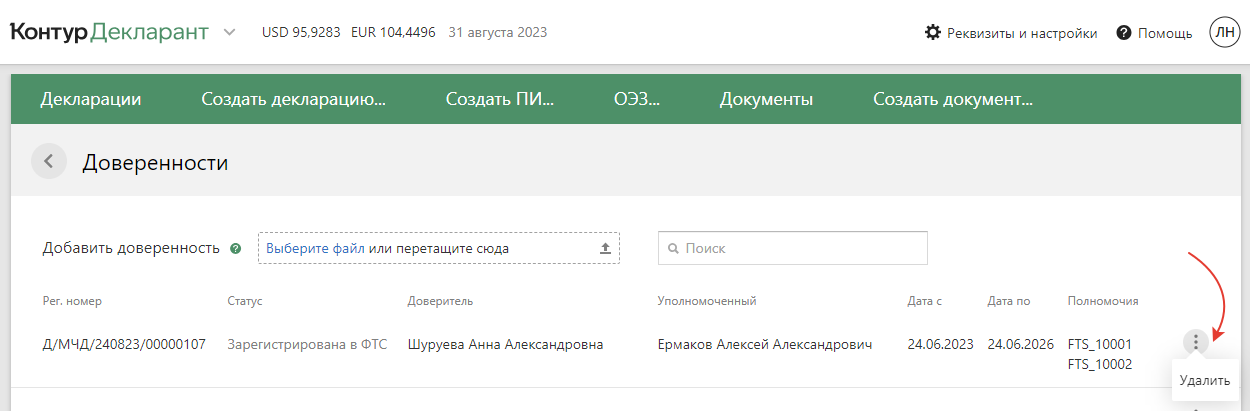Select registration number Д/МЧД/240823/00000107
The image size is (1250, 411).
(124, 344)
